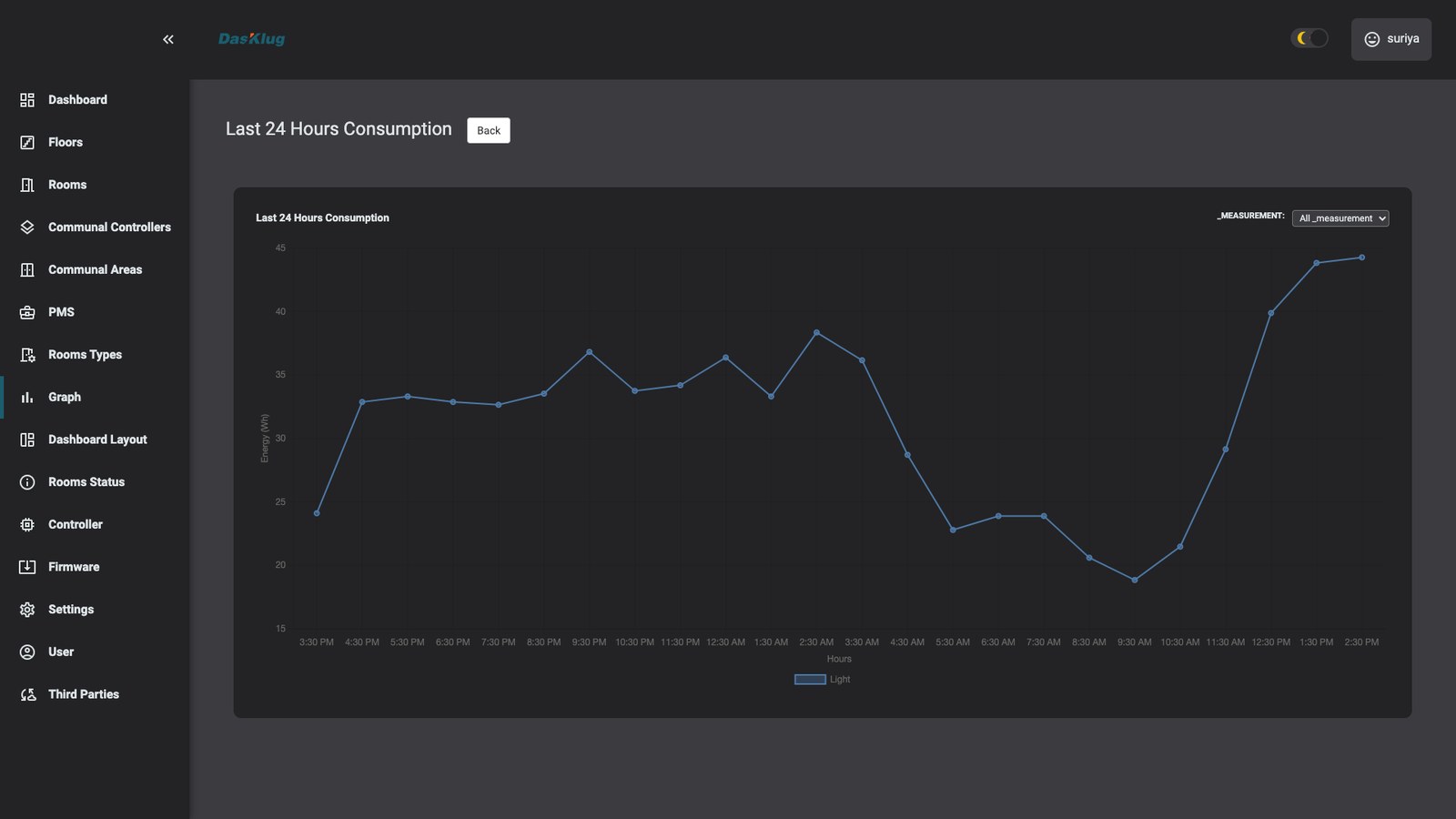Click the Rooms door icon
Image resolution: width=1456 pixels, height=819 pixels.
click(27, 185)
